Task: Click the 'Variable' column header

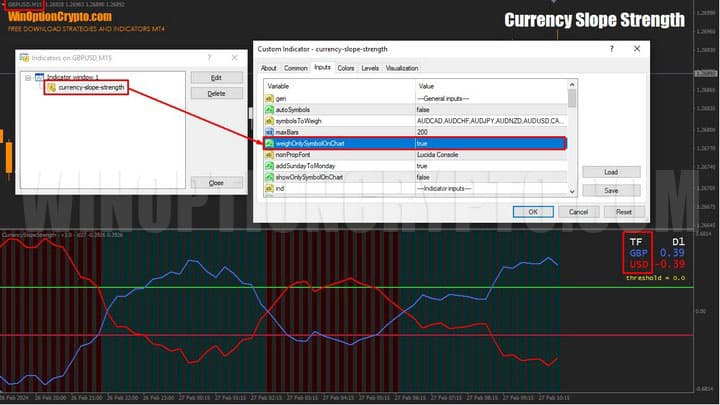Action: pyautogui.click(x=278, y=86)
